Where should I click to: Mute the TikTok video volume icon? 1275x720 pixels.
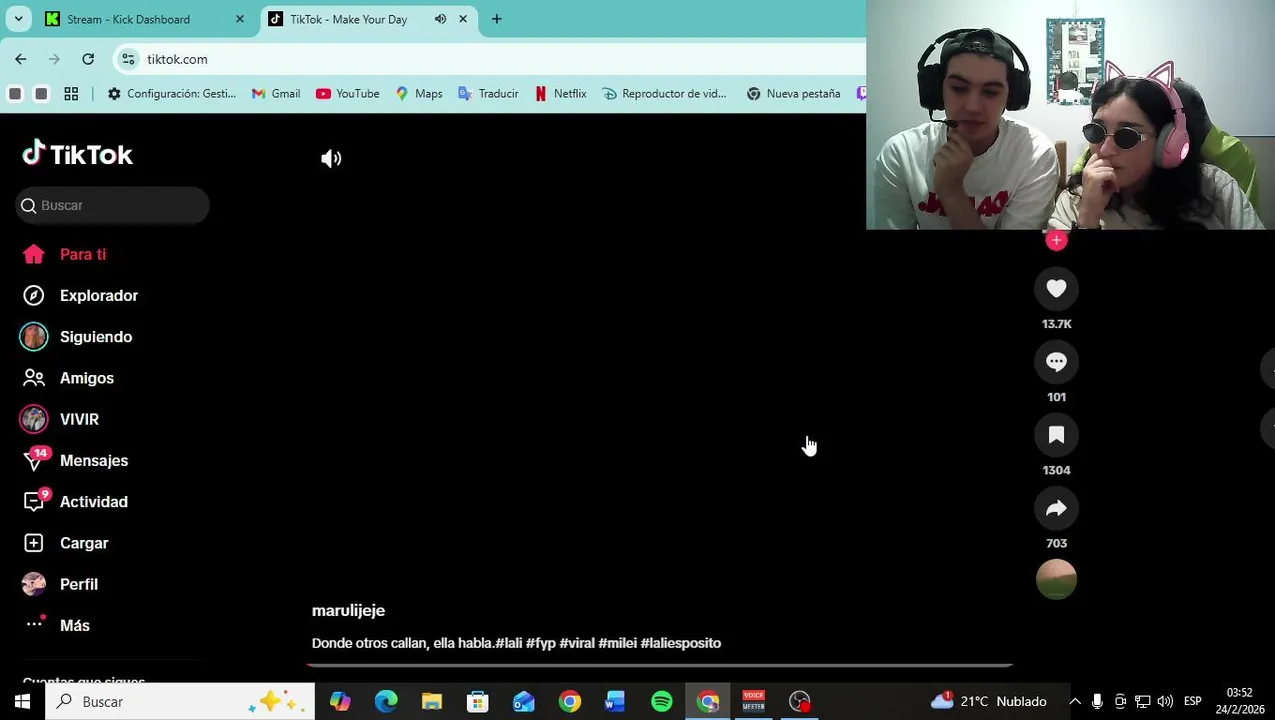(x=331, y=158)
